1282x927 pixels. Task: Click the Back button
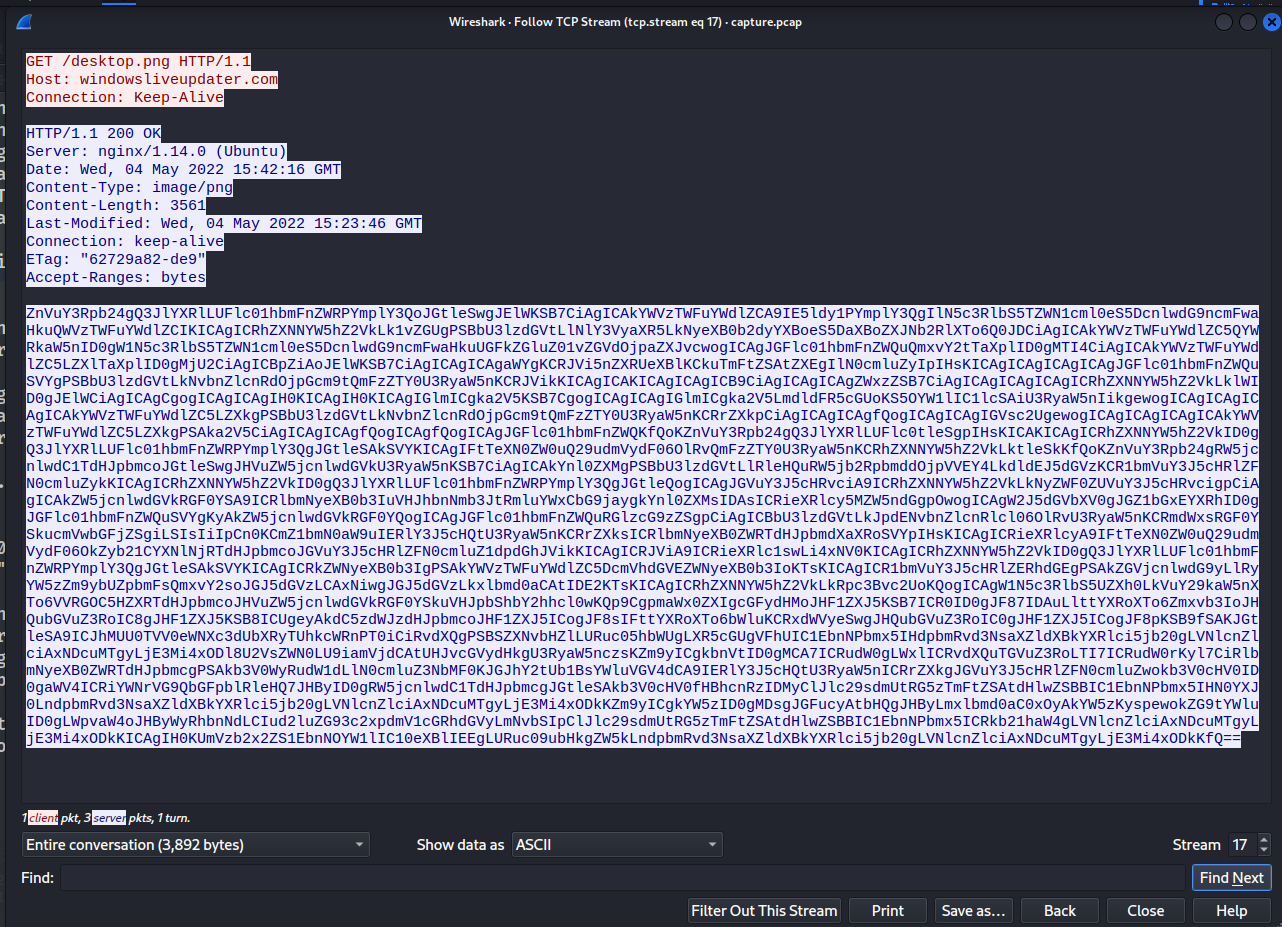tap(1060, 910)
